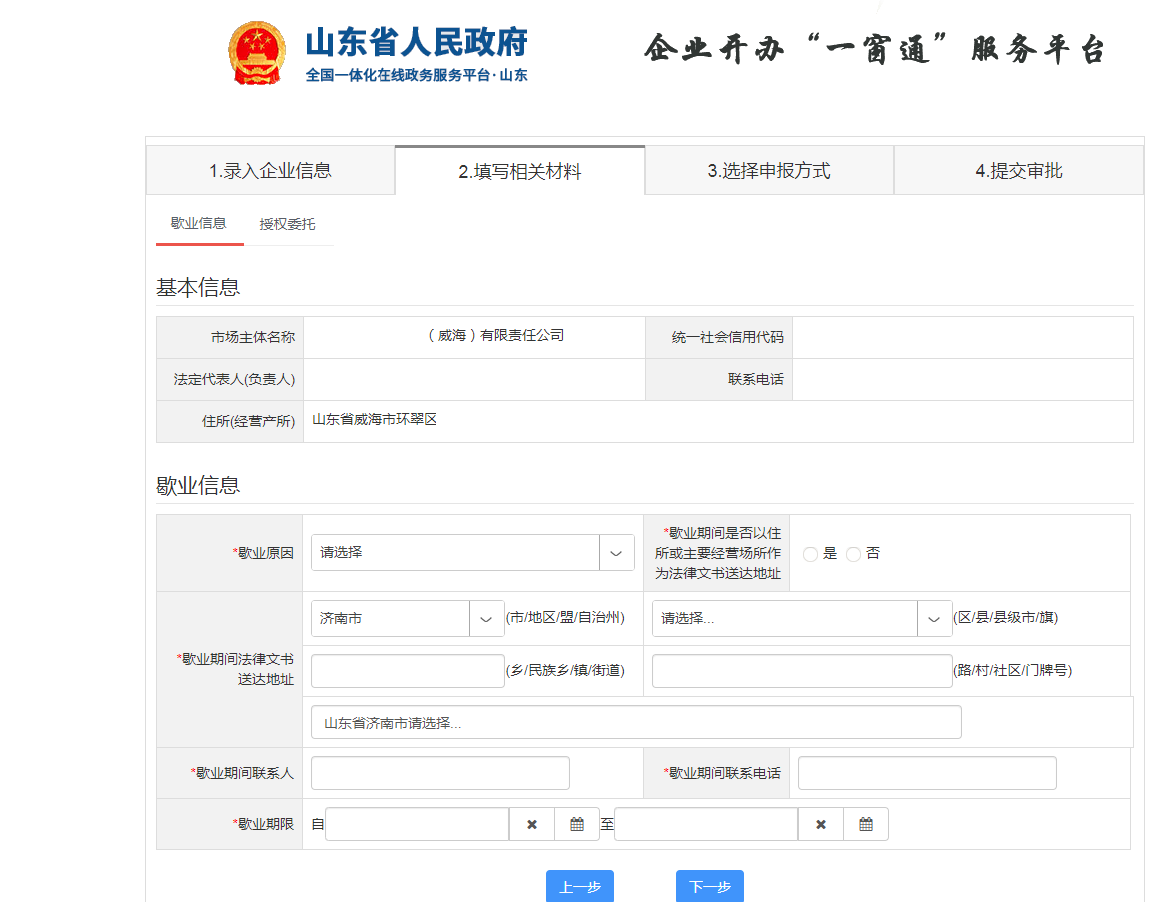Select 否 for legal document delivery address
The height and width of the screenshot is (902, 1161).
(853, 554)
